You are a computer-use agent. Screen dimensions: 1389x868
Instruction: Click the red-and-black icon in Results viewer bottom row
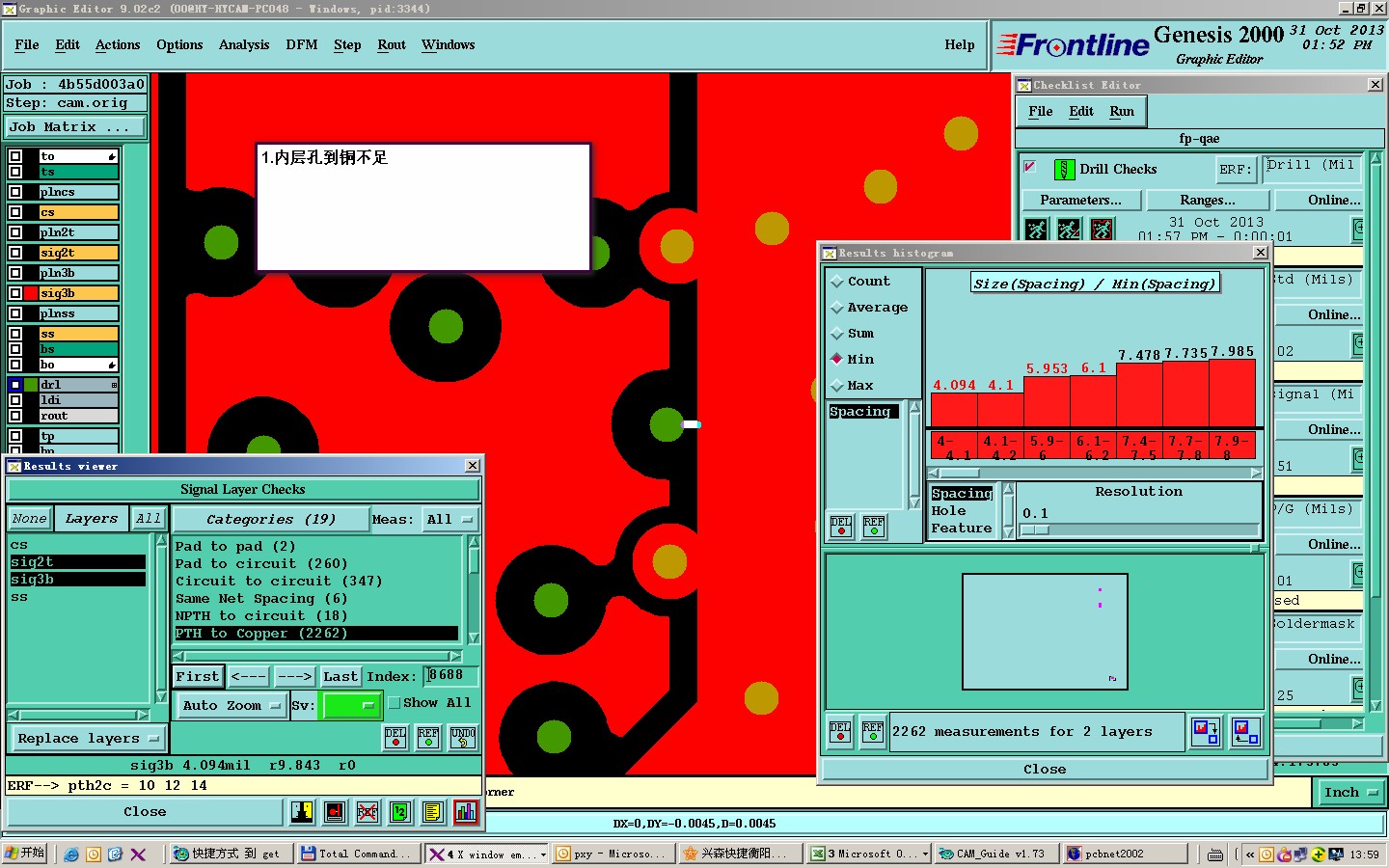tap(335, 812)
